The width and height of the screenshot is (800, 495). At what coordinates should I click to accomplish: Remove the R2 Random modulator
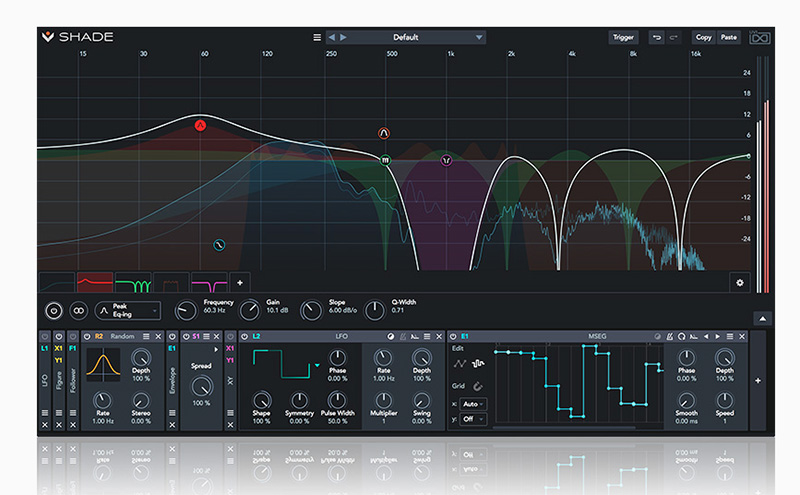158,337
